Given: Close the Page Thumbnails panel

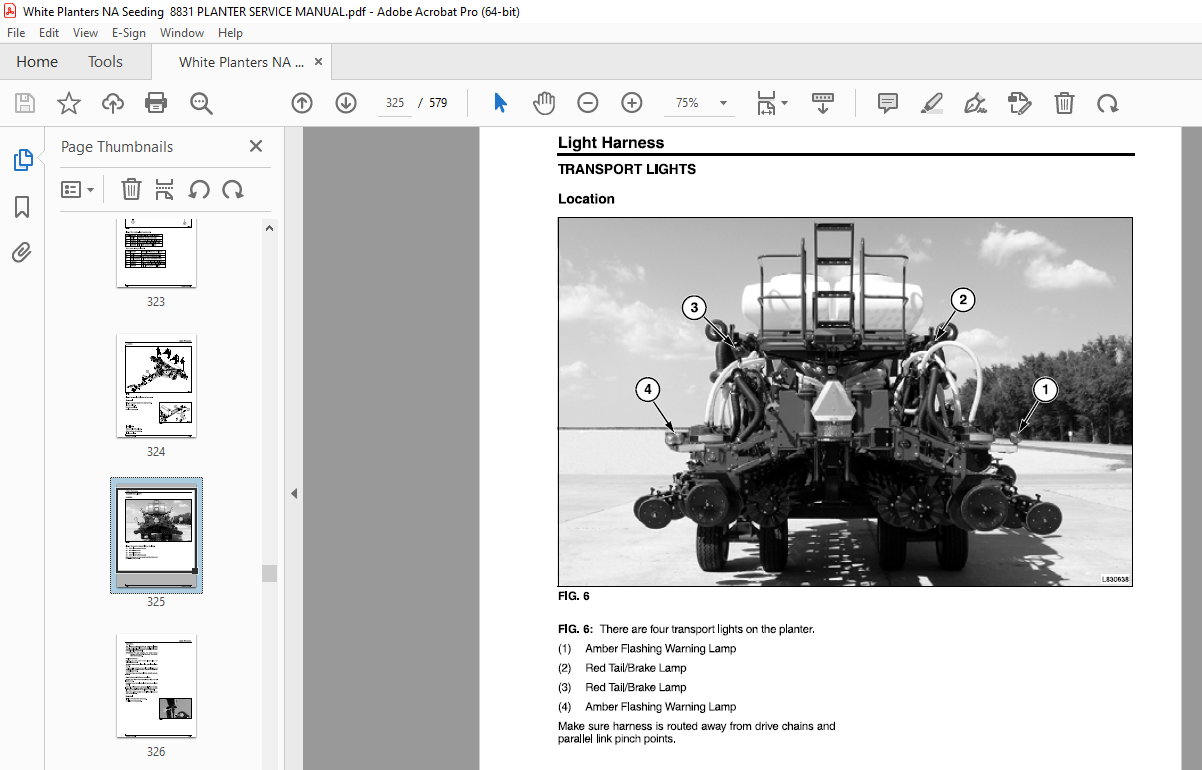Looking at the screenshot, I should [256, 146].
